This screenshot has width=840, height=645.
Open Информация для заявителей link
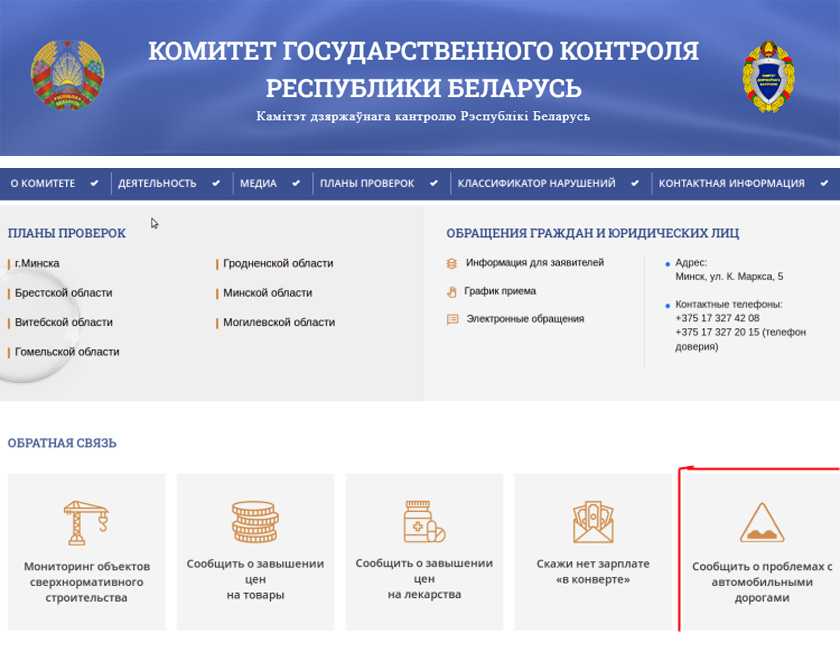tap(534, 263)
